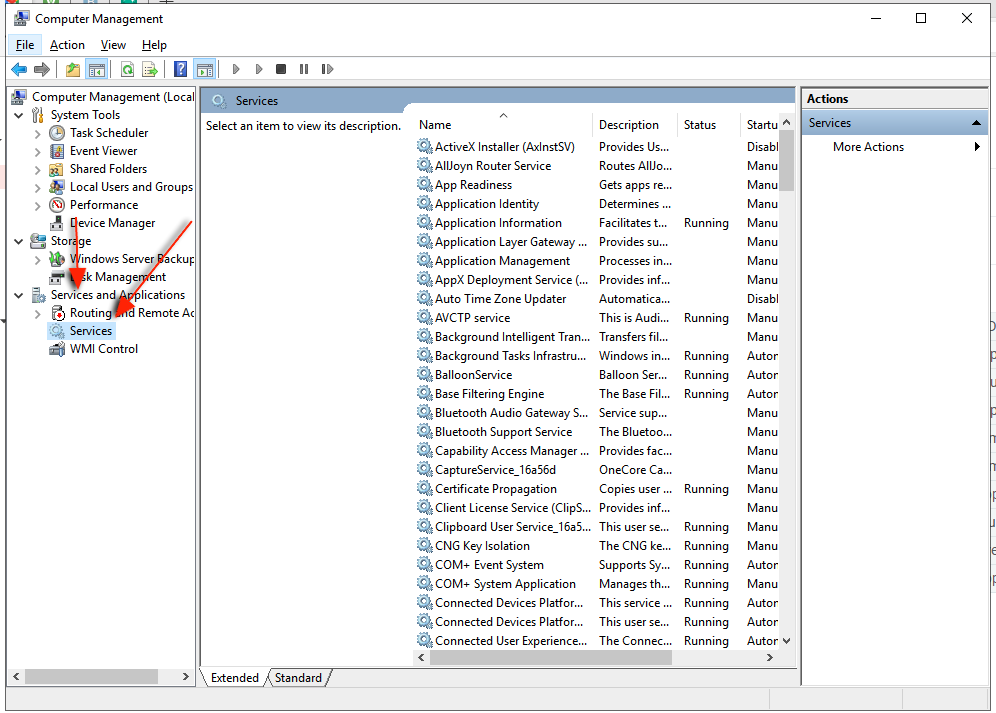Expand the Shared Folders node
This screenshot has height=713, width=996.
[x=37, y=170]
